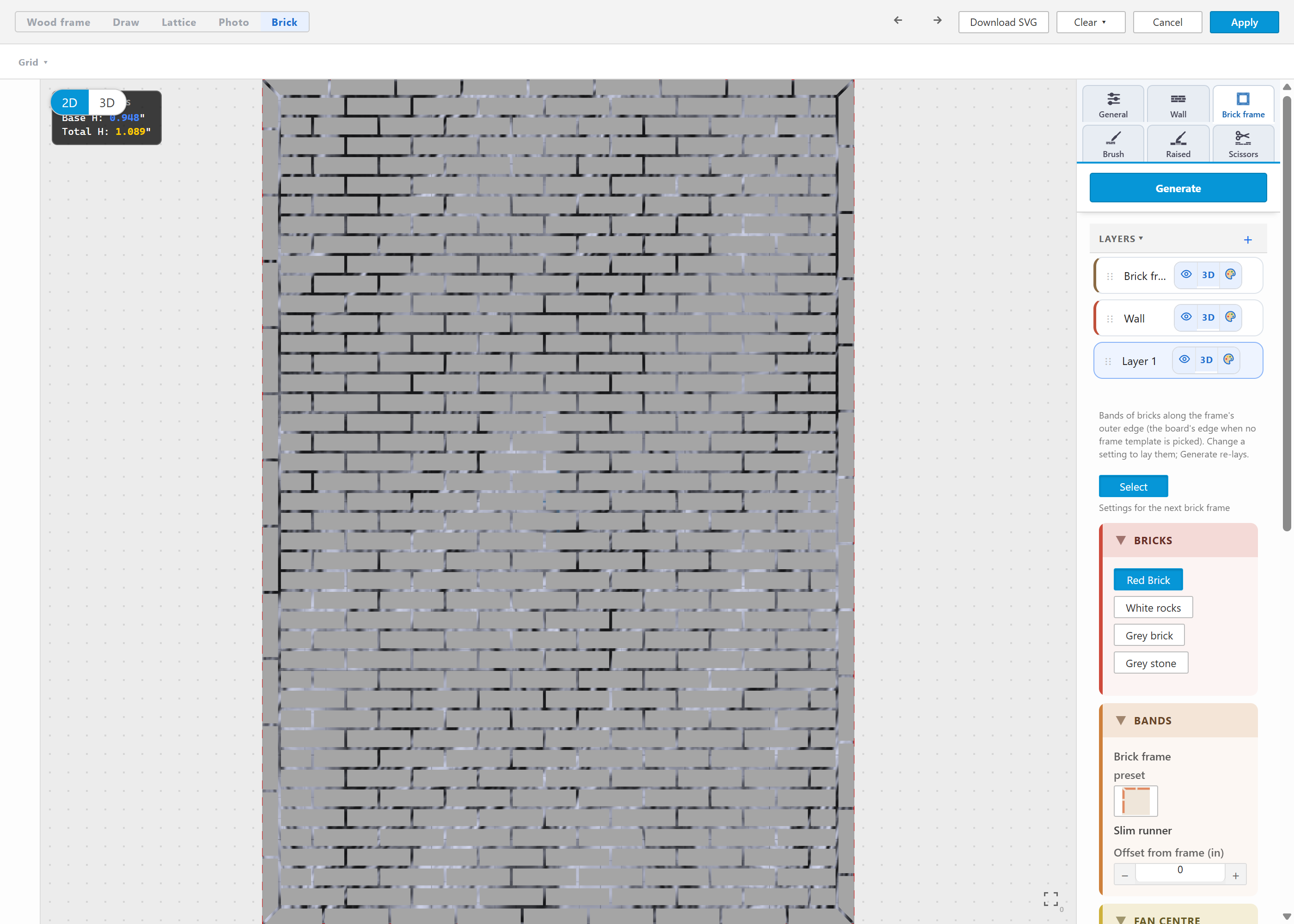Image resolution: width=1294 pixels, height=924 pixels.
Task: Collapse the LAYERS section
Action: pyautogui.click(x=1120, y=239)
